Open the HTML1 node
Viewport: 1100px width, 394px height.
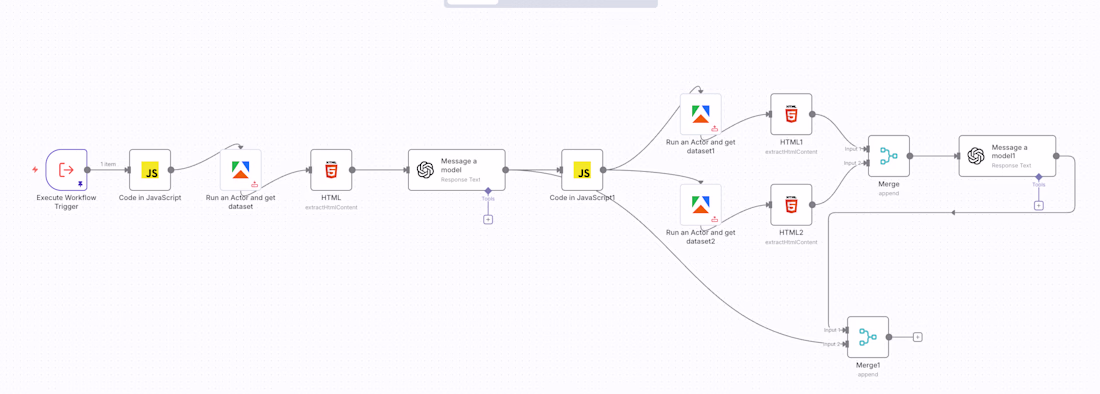pyautogui.click(x=791, y=114)
